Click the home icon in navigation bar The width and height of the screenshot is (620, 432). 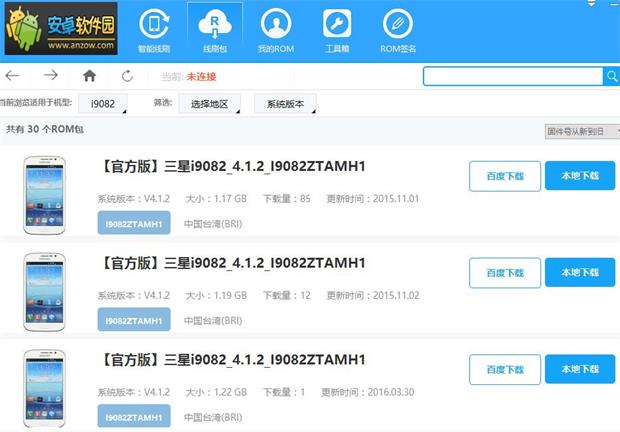click(90, 76)
